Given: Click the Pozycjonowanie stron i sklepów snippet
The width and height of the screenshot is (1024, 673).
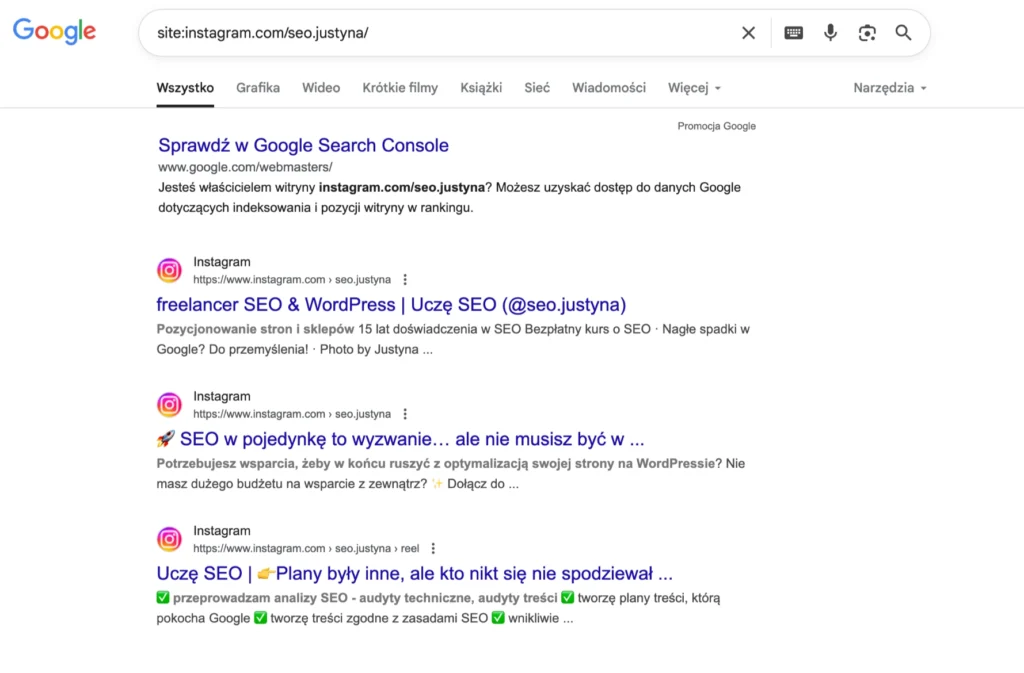Looking at the screenshot, I should [453, 339].
